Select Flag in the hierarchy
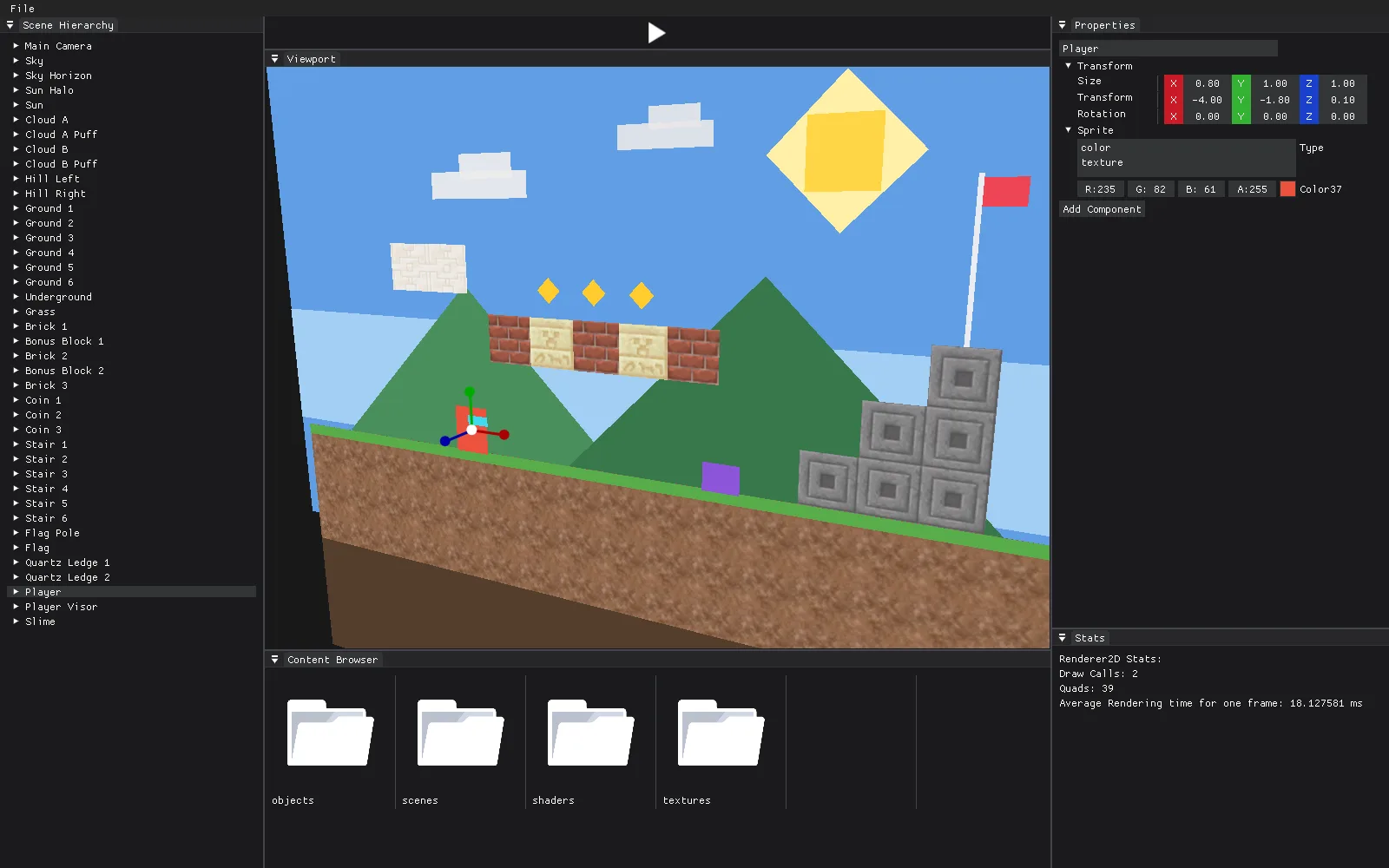This screenshot has height=868, width=1389. (x=132, y=548)
